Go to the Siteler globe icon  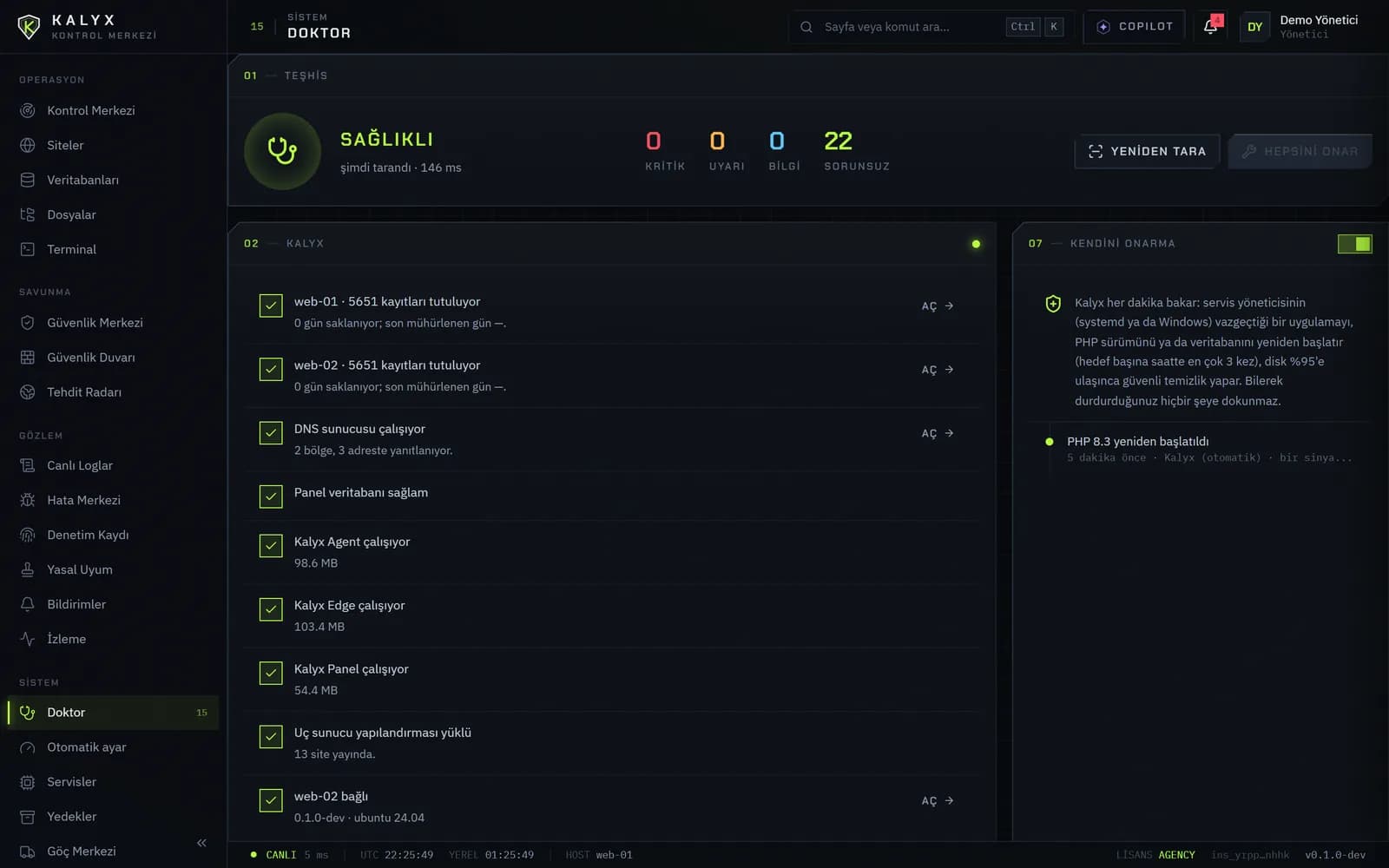pos(28,145)
